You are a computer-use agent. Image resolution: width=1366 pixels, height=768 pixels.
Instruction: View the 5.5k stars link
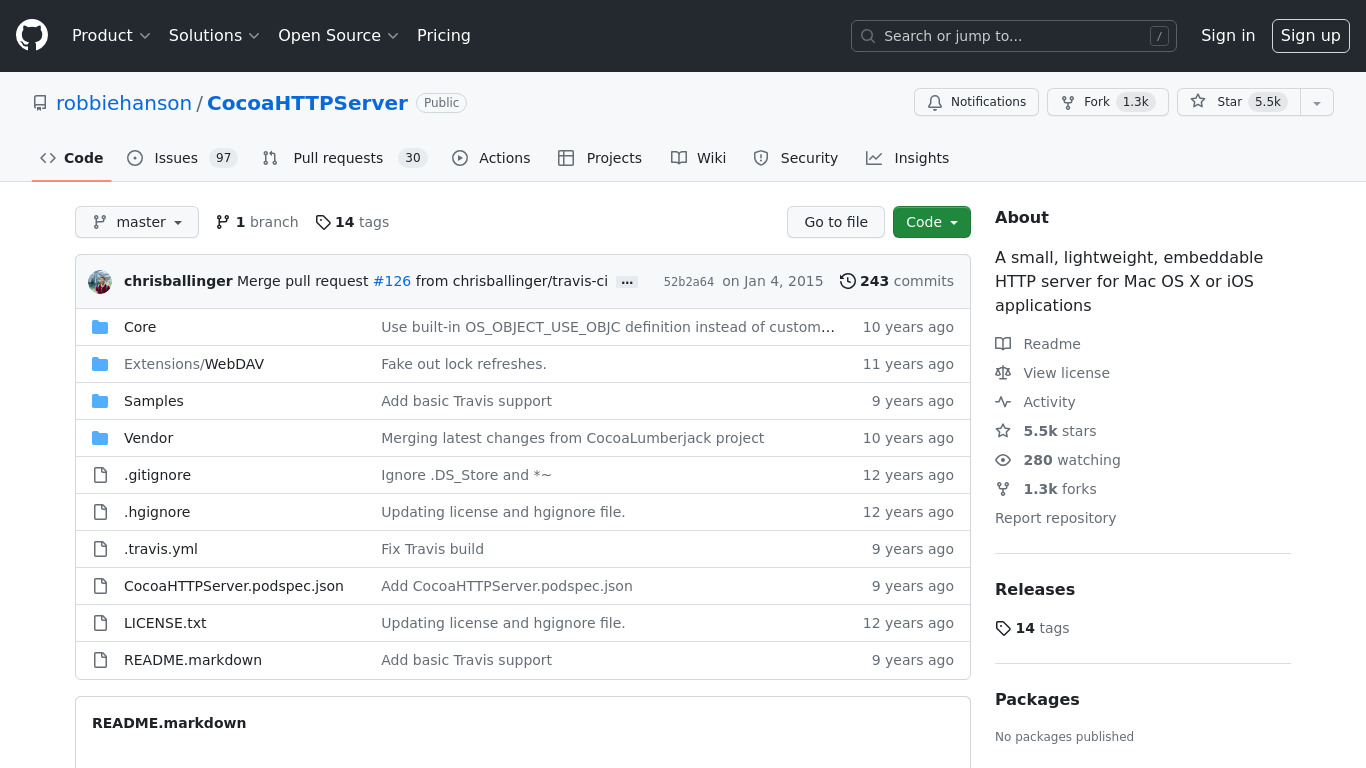coord(1046,431)
